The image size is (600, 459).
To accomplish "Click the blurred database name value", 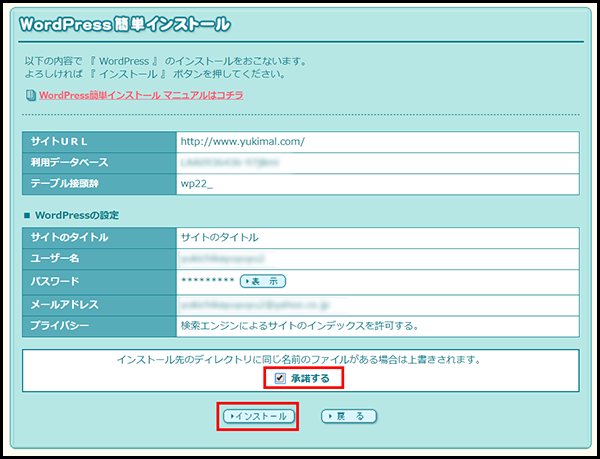I will click(x=230, y=161).
